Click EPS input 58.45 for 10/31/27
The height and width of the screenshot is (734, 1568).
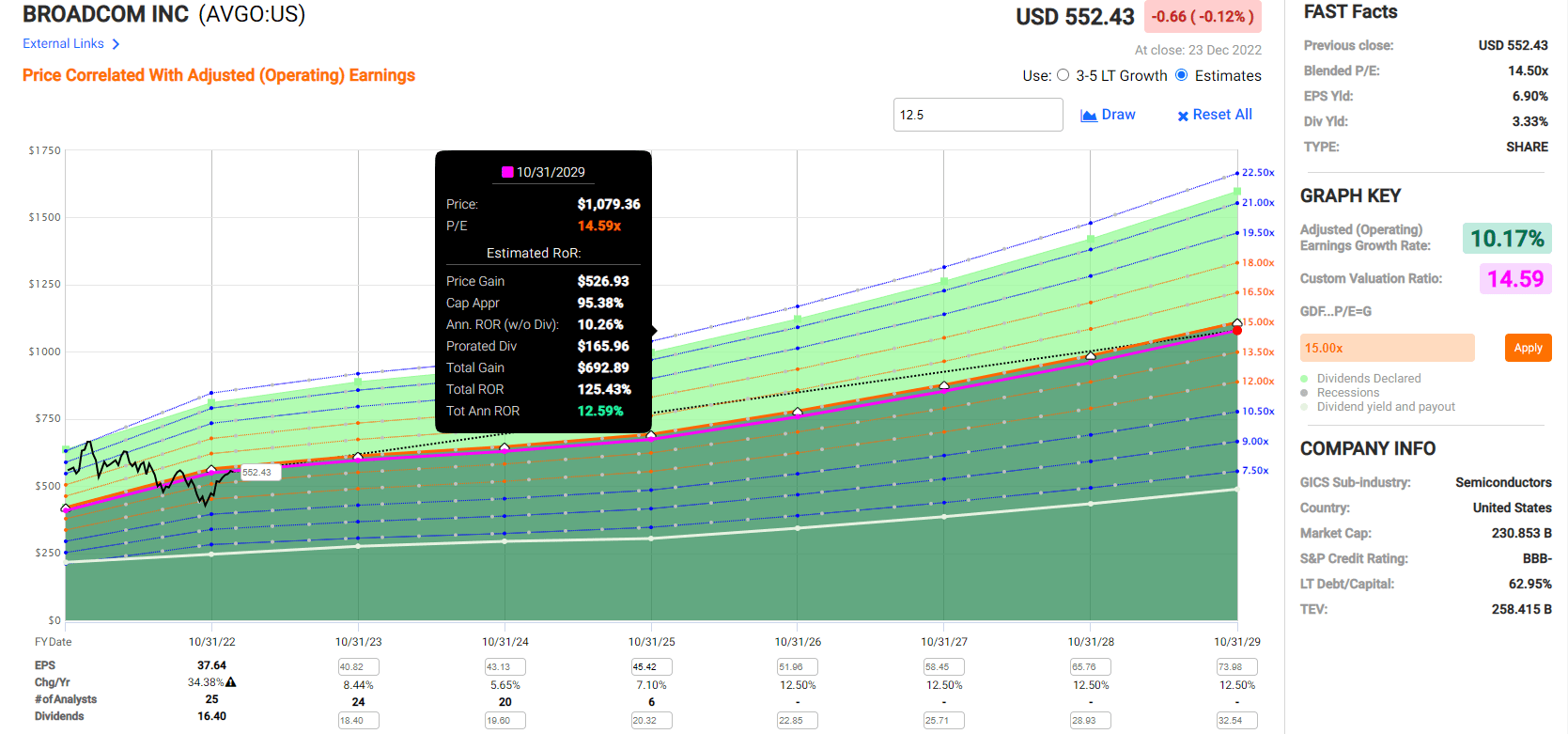(944, 666)
